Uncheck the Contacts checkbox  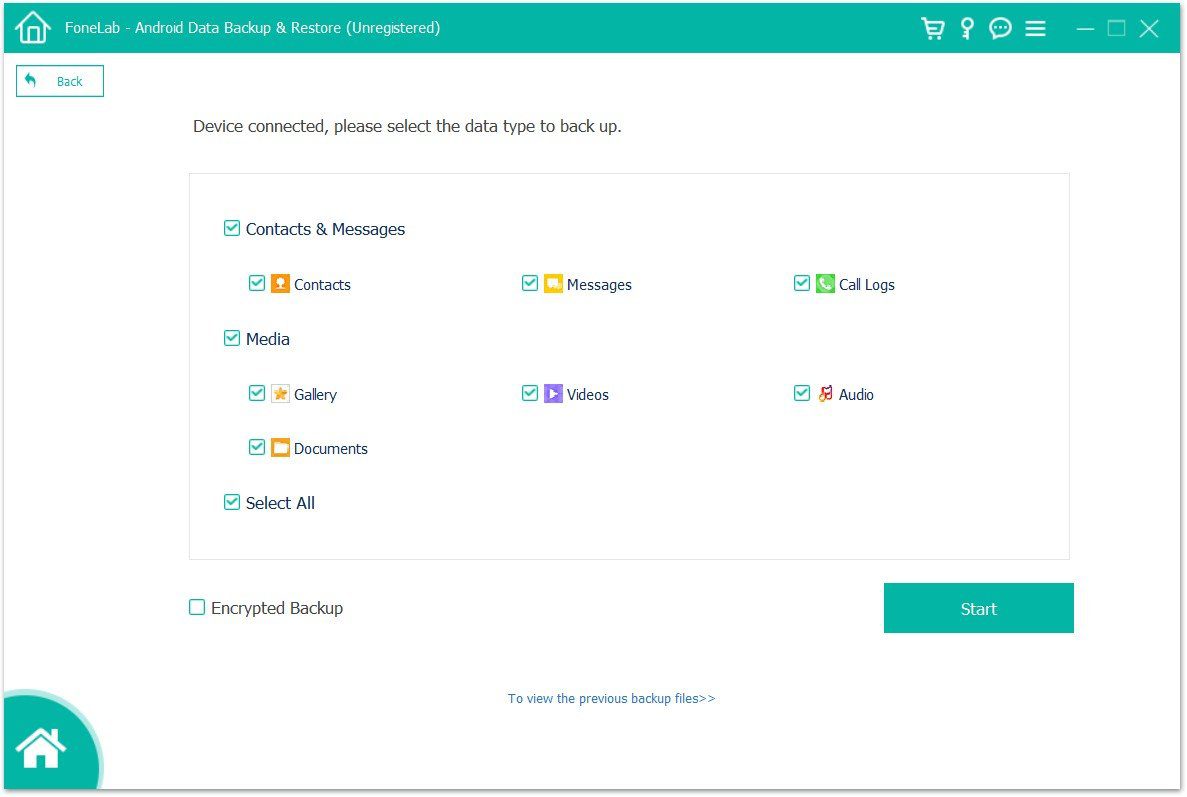257,283
